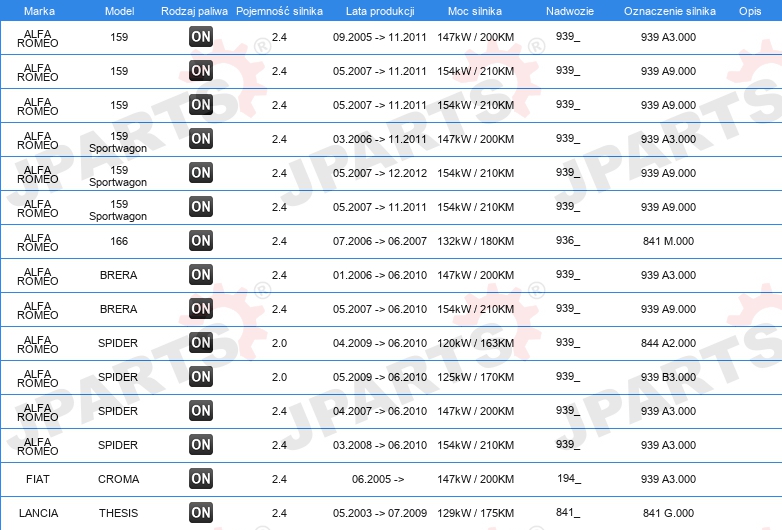Click the ON icon in the SPIDER 125kW row
The width and height of the screenshot is (782, 530).
tap(201, 376)
